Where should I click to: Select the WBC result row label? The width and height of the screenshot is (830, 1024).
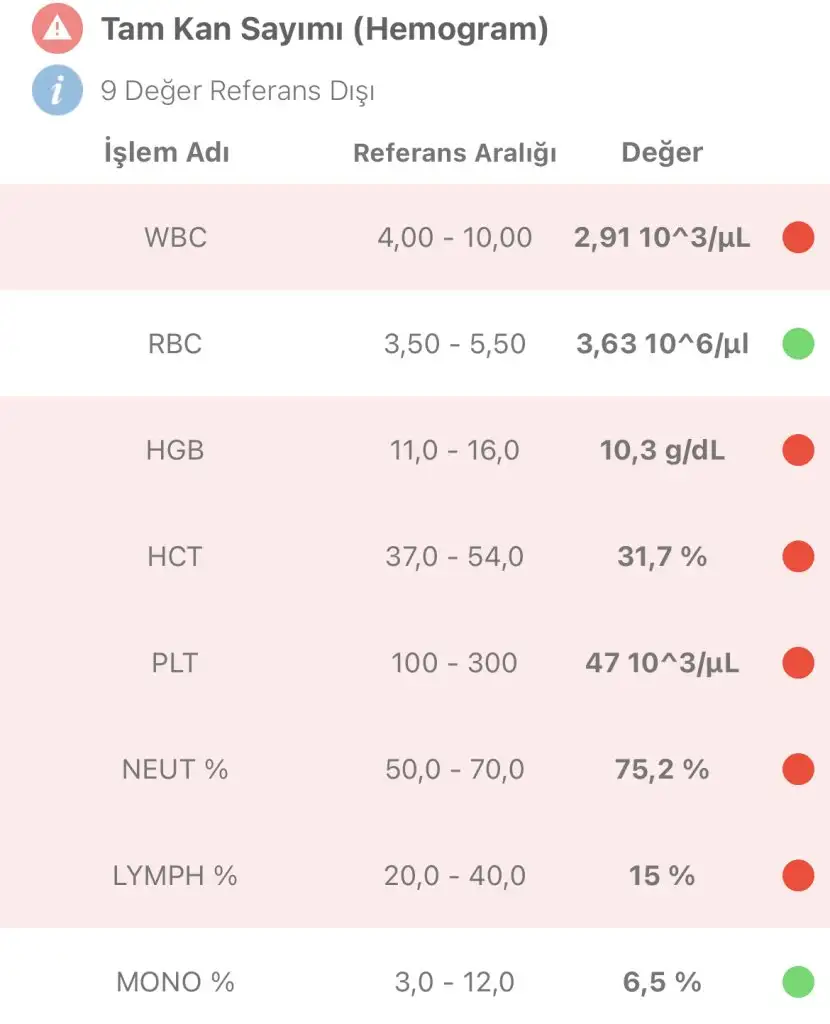pyautogui.click(x=174, y=238)
